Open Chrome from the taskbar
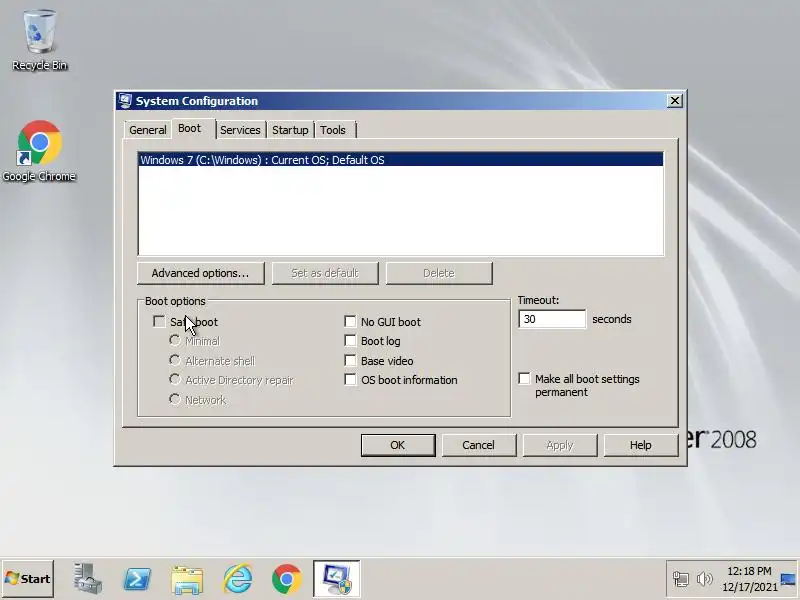 (287, 579)
